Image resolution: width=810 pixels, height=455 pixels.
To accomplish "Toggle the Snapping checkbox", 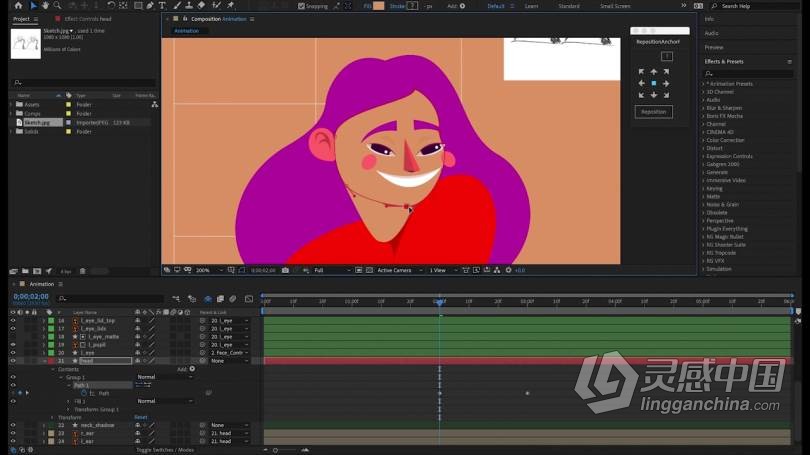I will (301, 6).
